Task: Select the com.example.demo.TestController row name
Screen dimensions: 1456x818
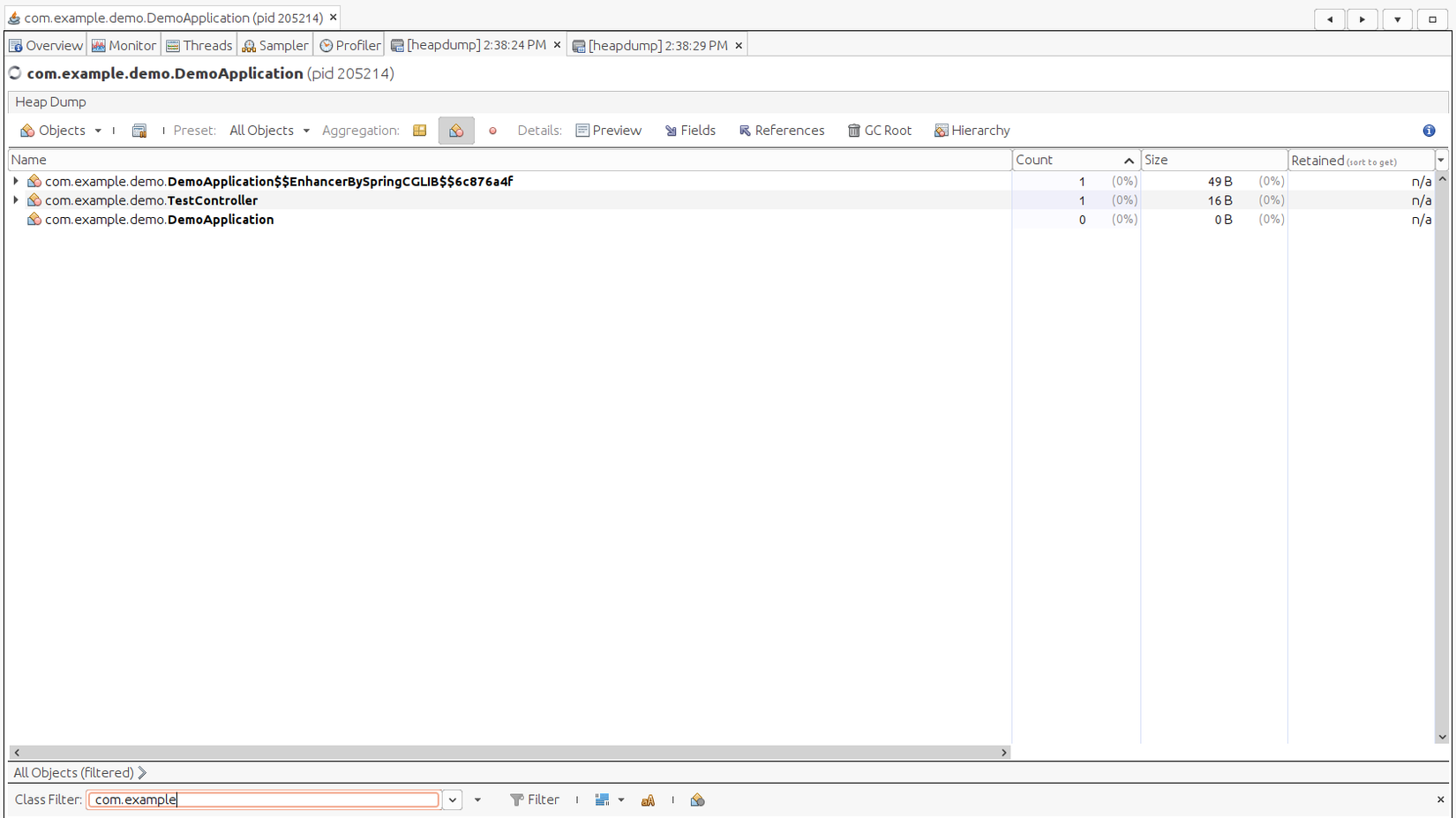Action: tap(151, 200)
